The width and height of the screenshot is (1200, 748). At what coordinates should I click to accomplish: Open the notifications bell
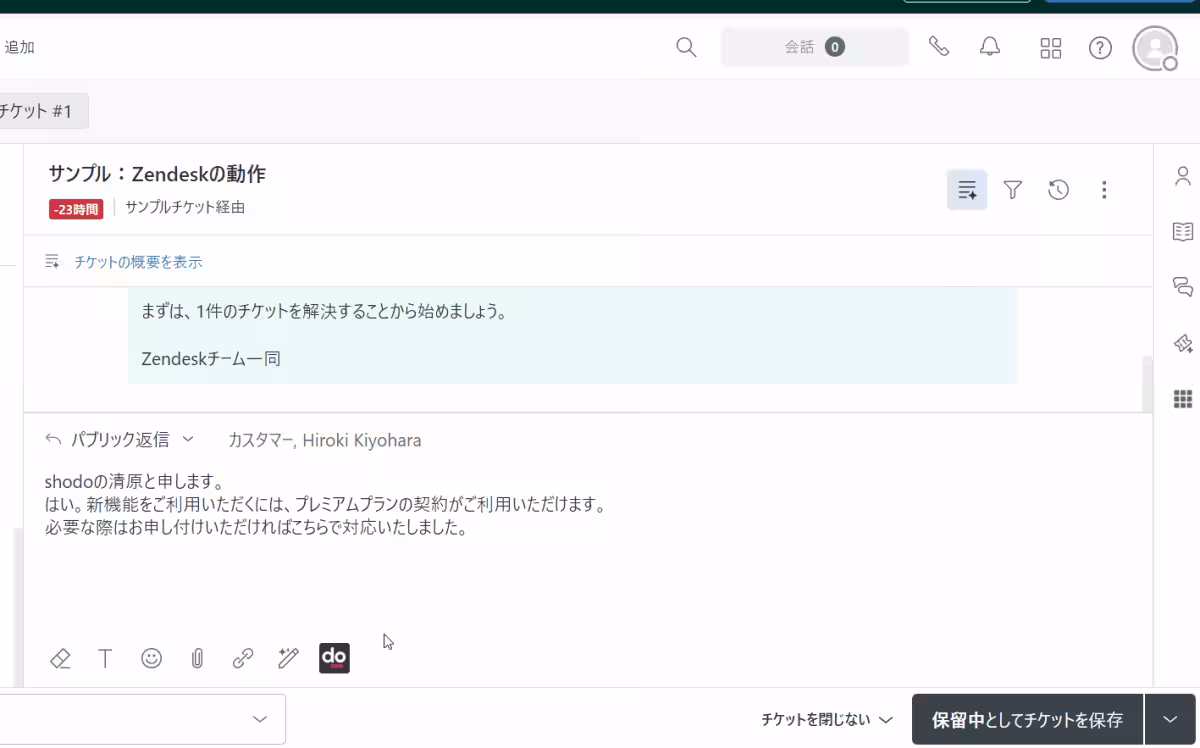tap(989, 47)
